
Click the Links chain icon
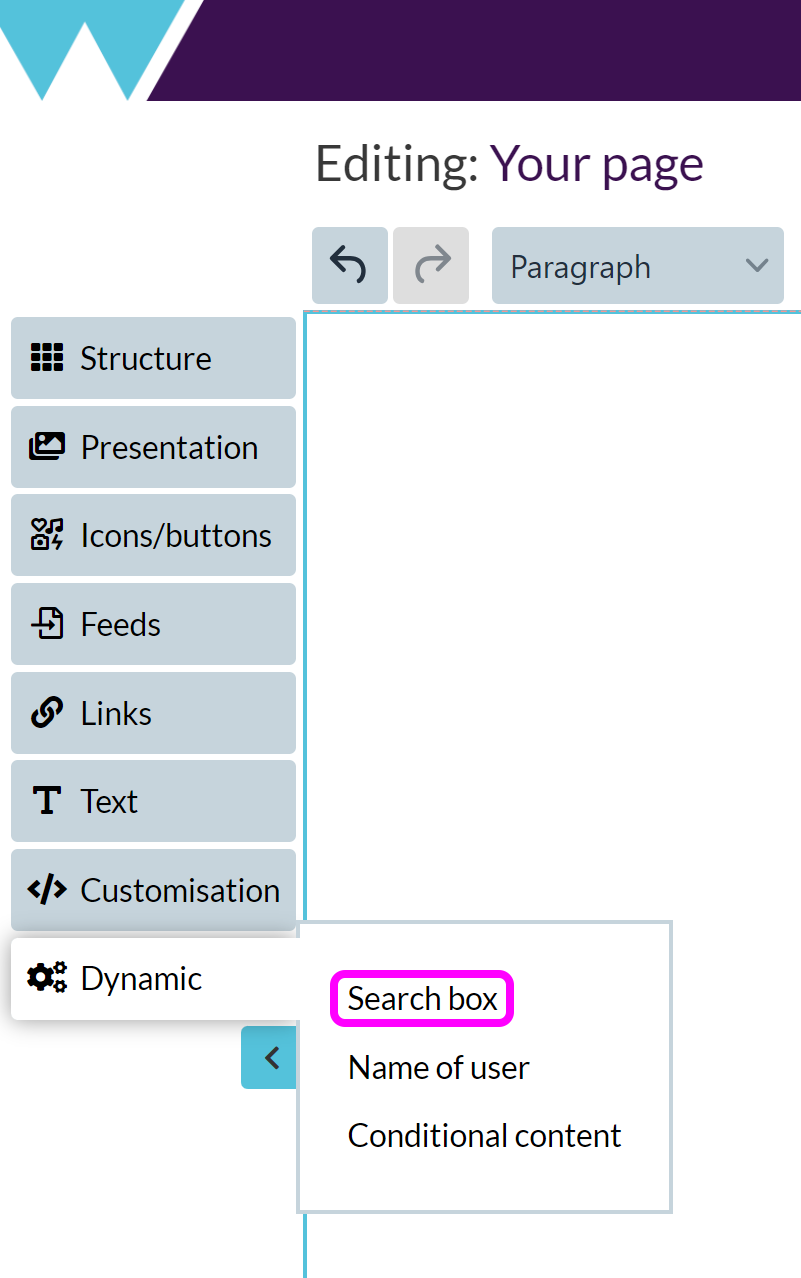coord(47,713)
